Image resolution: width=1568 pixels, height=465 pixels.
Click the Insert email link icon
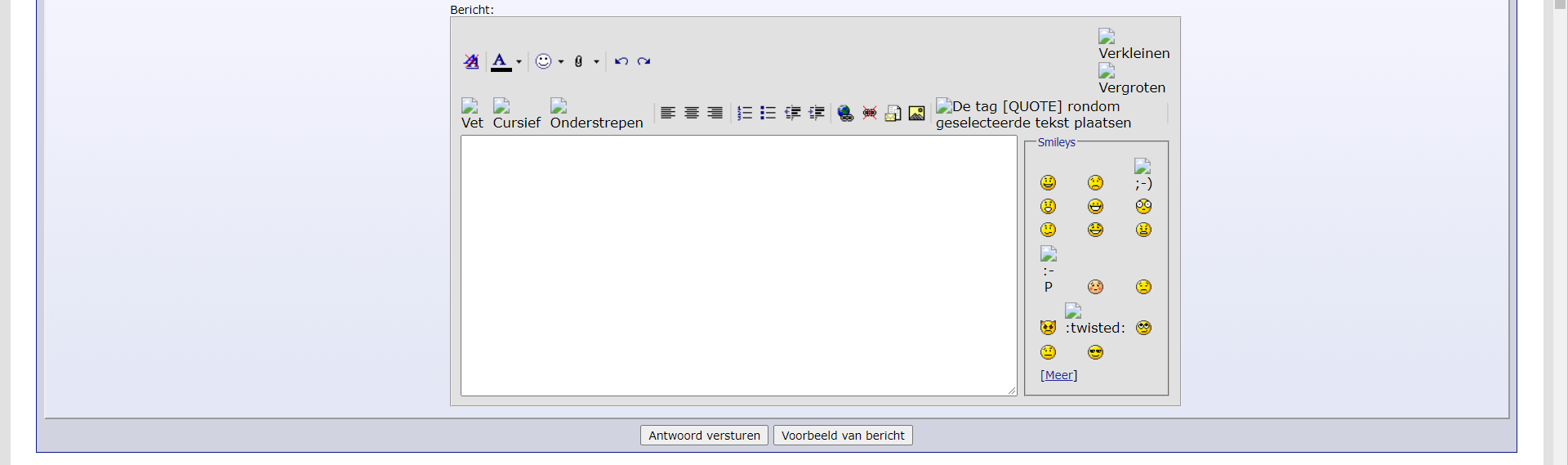click(893, 114)
